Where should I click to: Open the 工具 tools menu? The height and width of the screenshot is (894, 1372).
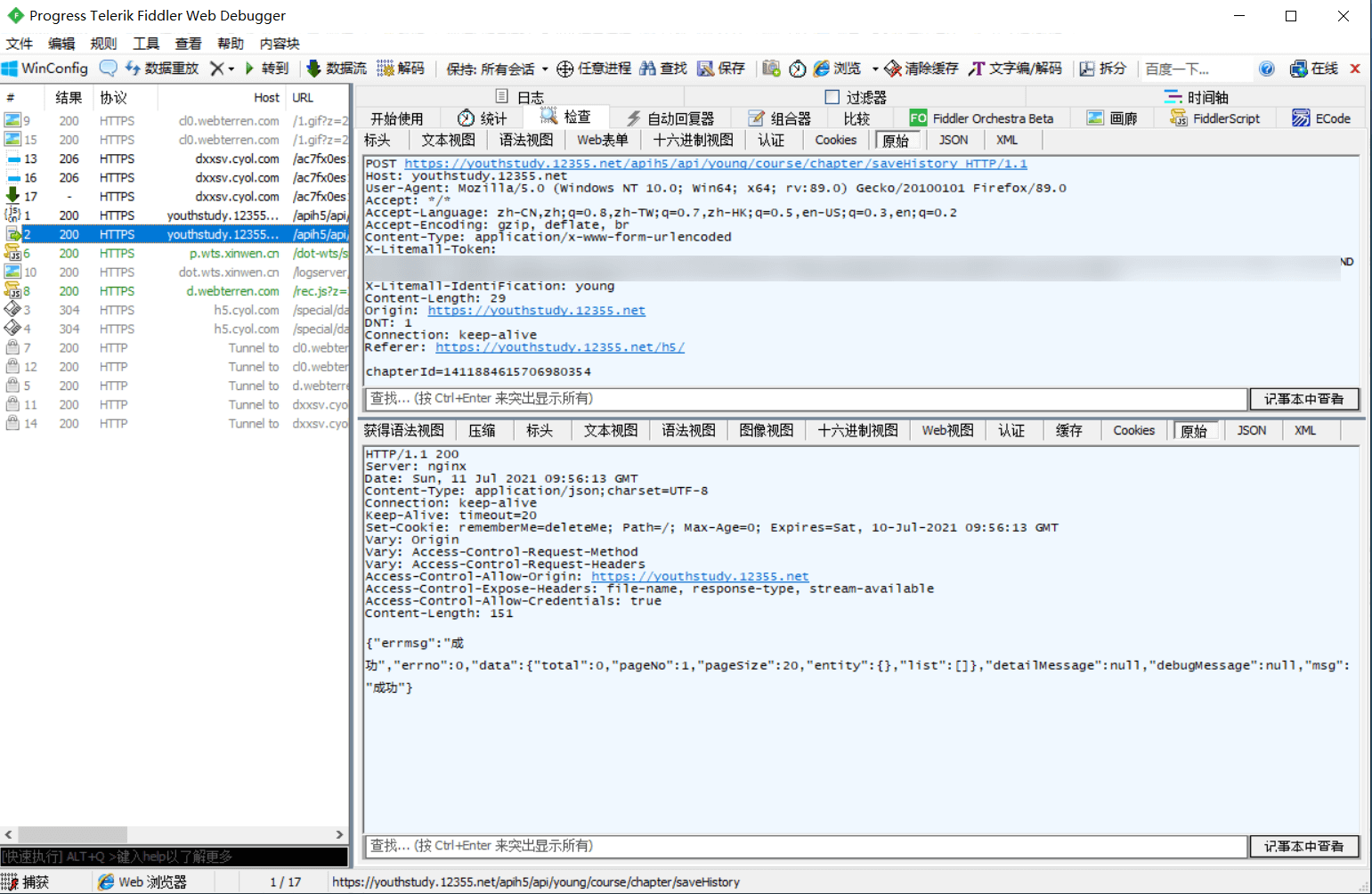[x=146, y=44]
